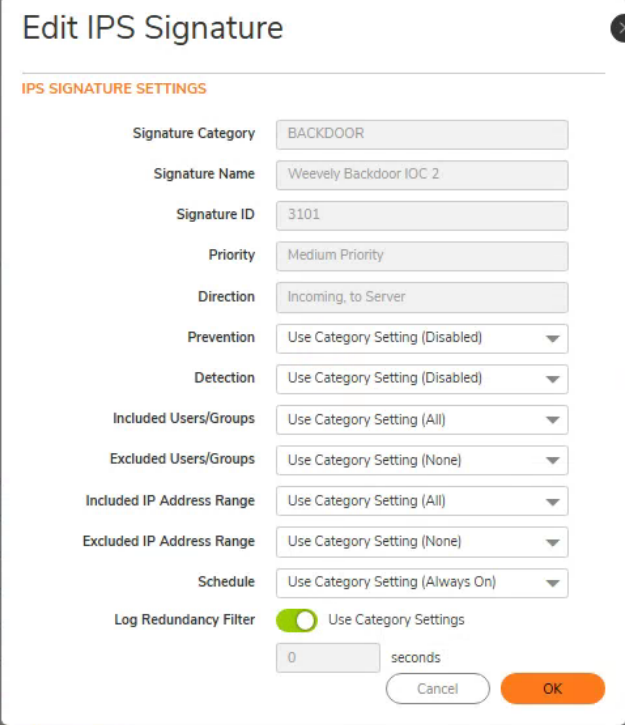Click the Signature Name field
The width and height of the screenshot is (625, 725).
[x=421, y=175]
